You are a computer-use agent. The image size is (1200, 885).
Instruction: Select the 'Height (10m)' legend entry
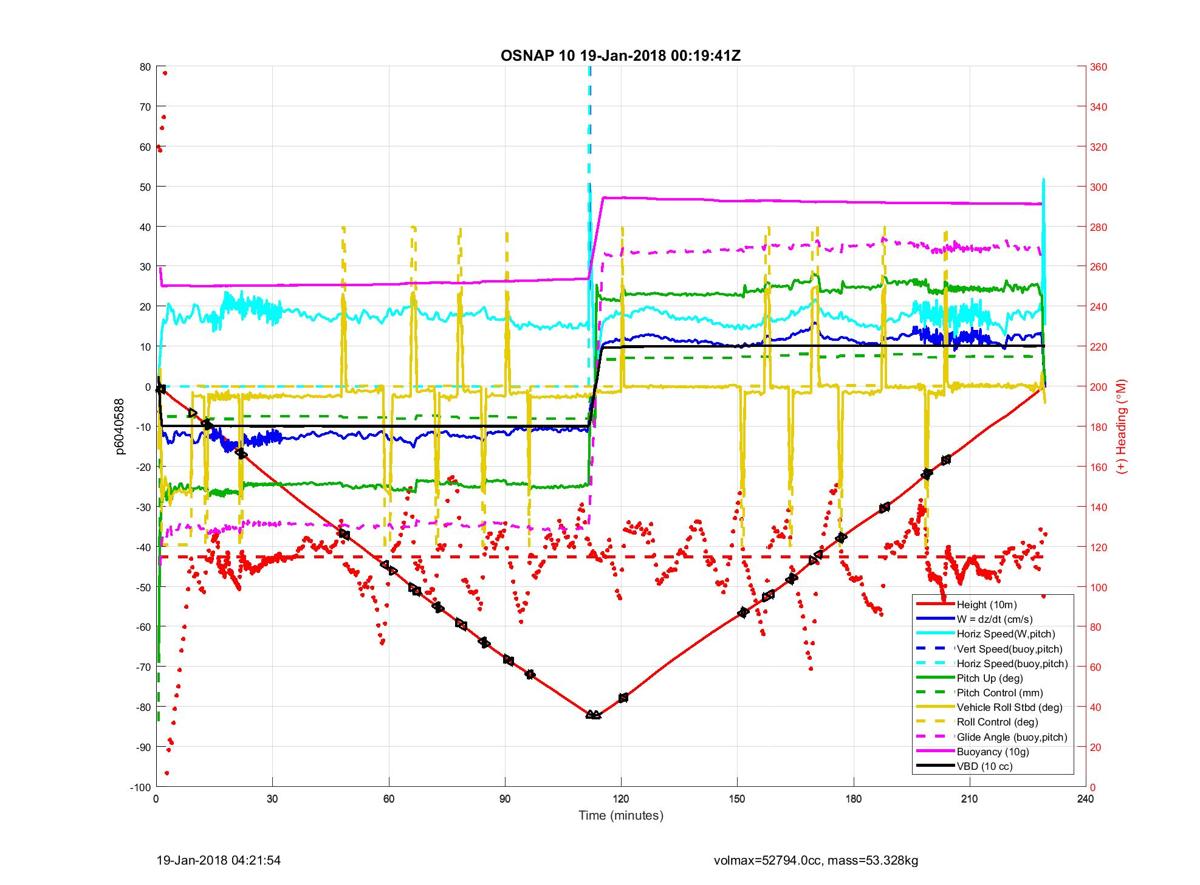point(988,604)
